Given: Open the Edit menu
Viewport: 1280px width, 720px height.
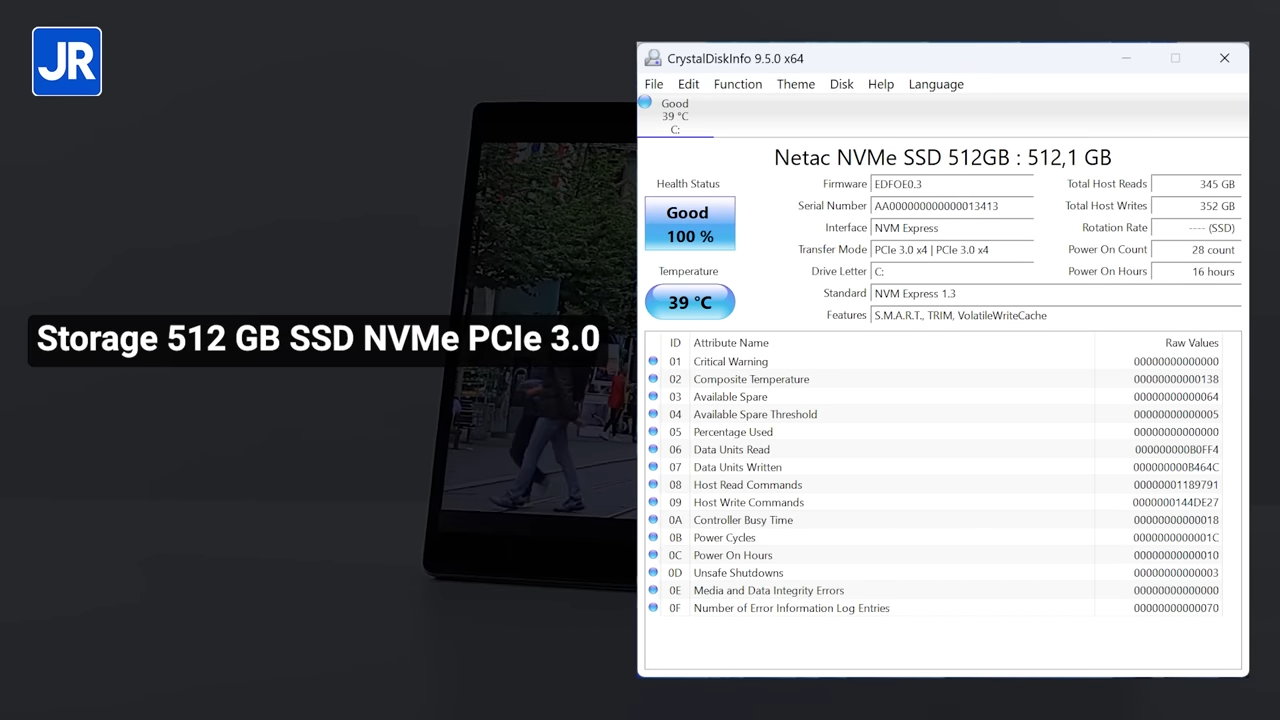Looking at the screenshot, I should click(x=688, y=84).
